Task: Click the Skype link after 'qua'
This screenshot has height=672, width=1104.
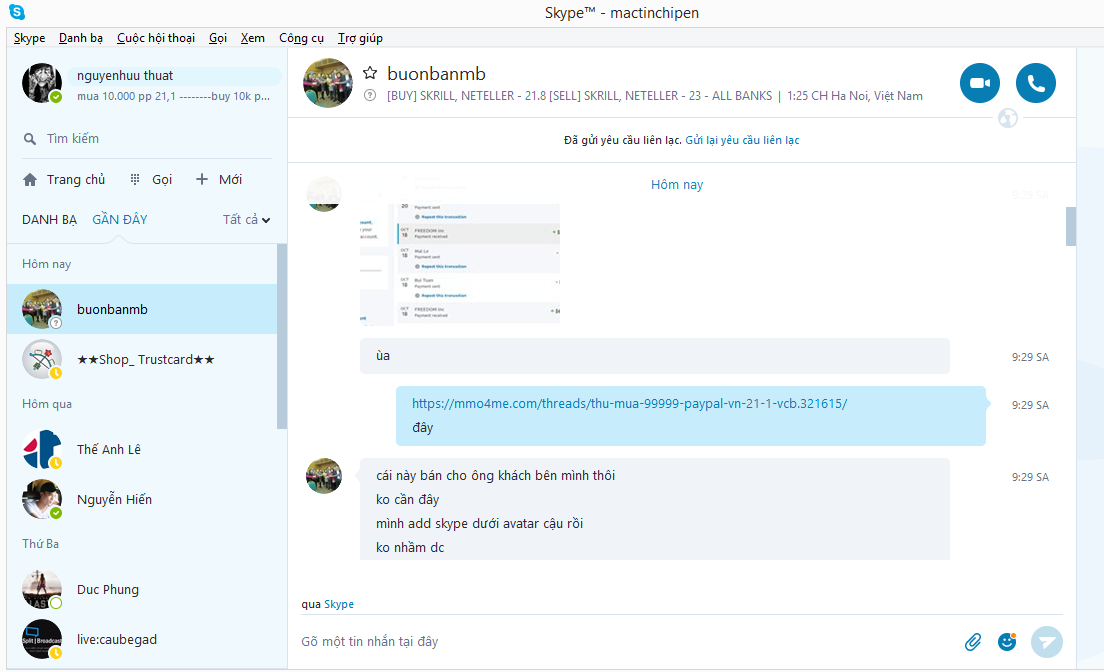Action: (339, 604)
